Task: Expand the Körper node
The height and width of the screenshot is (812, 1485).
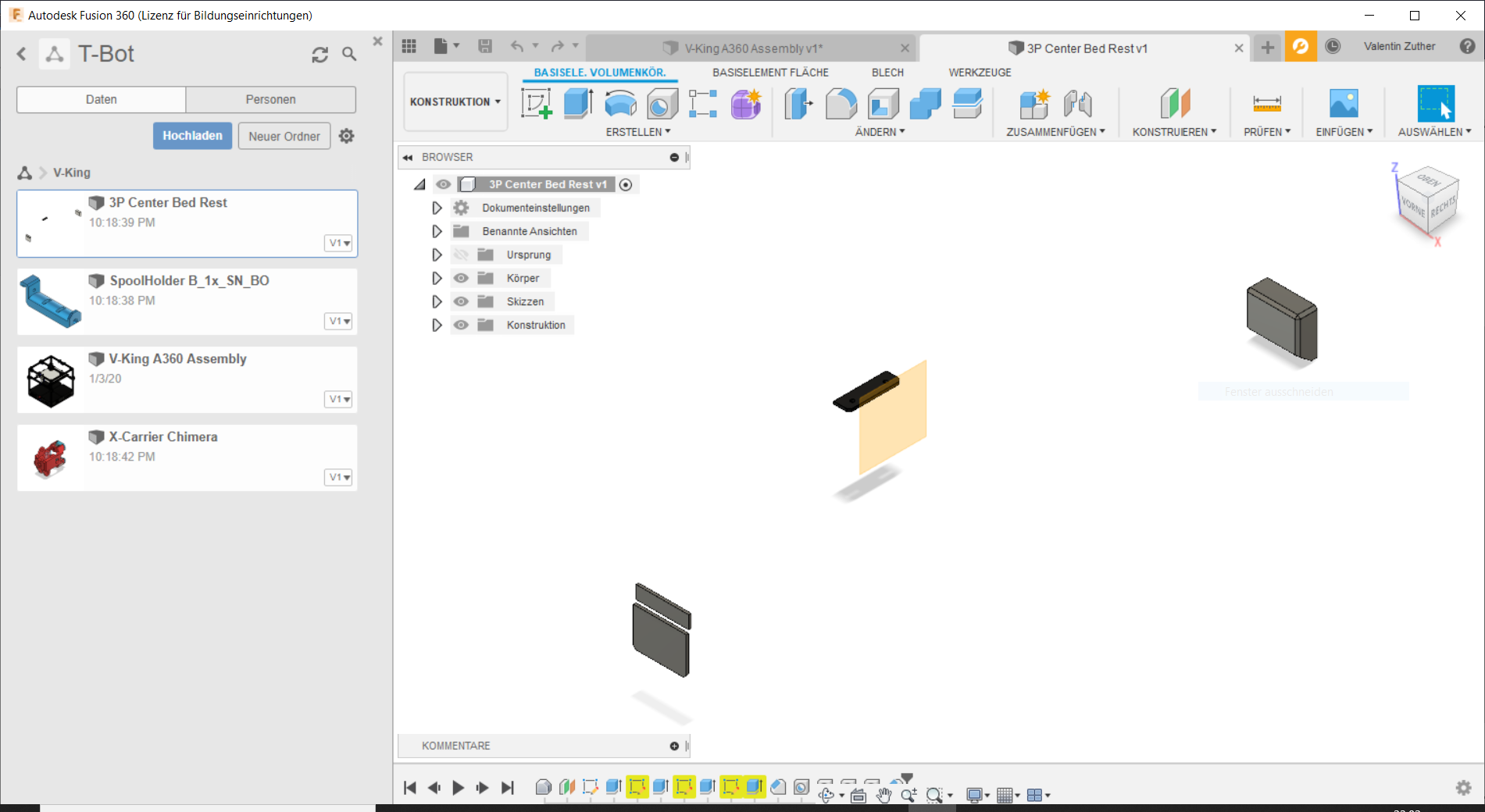Action: tap(437, 278)
